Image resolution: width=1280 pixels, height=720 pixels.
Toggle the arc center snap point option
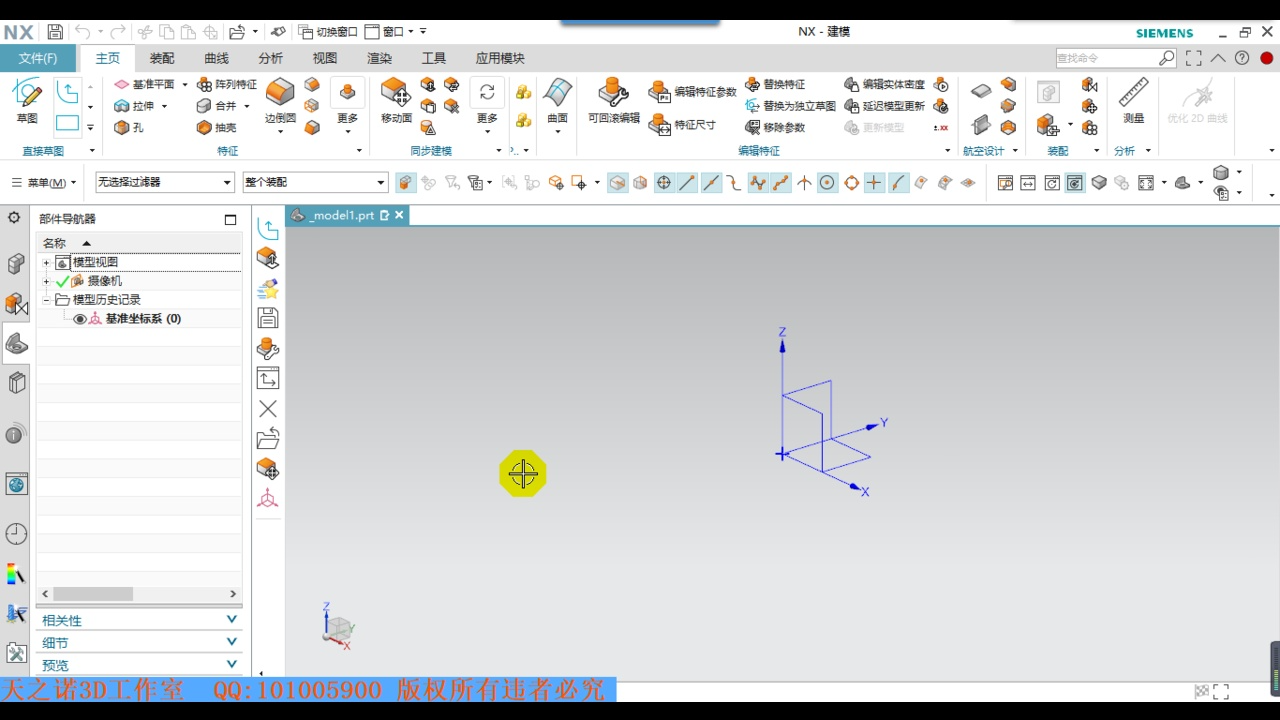click(827, 183)
